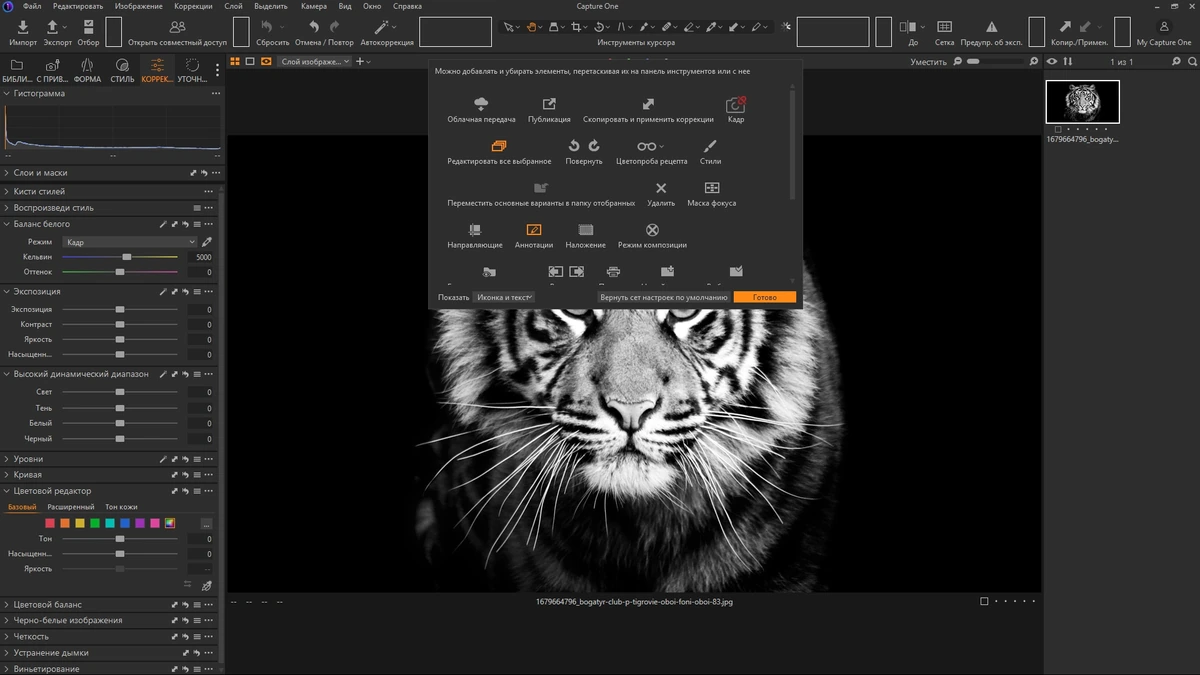Click the viewer zoom slider
The height and width of the screenshot is (675, 1200).
[x=995, y=61]
